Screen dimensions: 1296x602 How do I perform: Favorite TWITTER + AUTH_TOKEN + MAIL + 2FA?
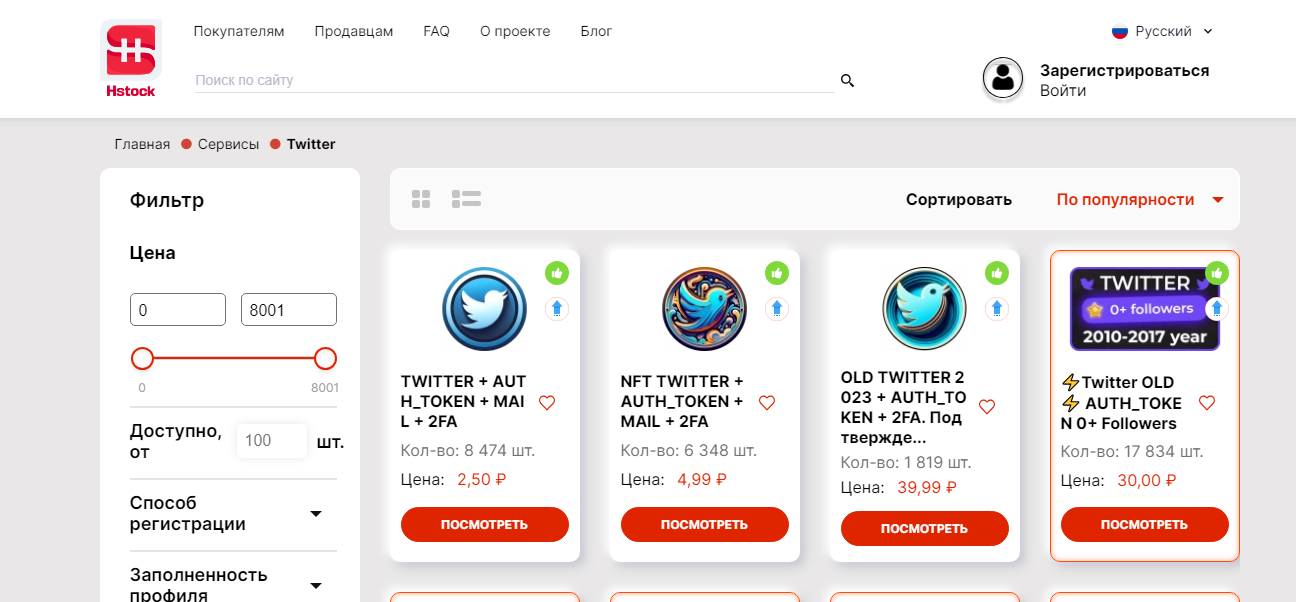547,403
